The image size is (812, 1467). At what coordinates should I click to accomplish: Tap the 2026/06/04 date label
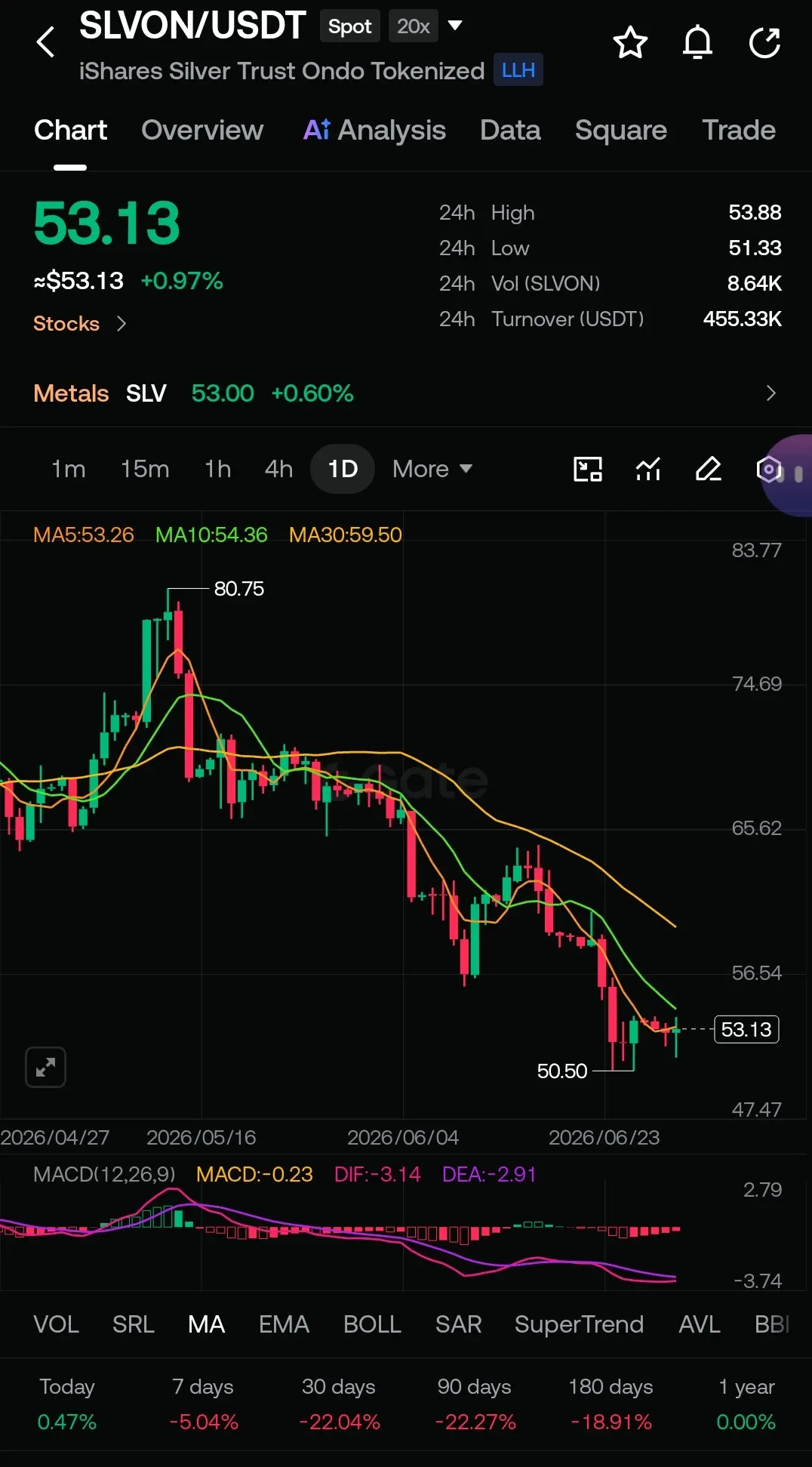point(403,1137)
